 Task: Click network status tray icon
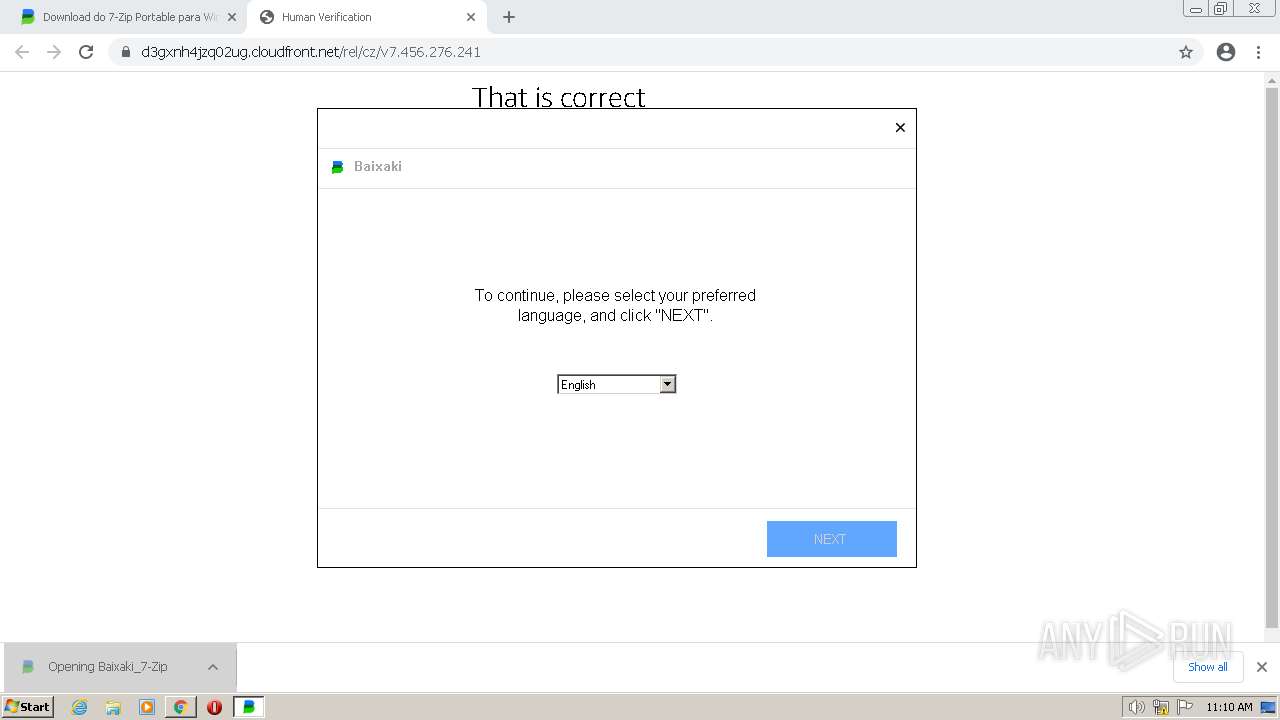tap(1161, 707)
